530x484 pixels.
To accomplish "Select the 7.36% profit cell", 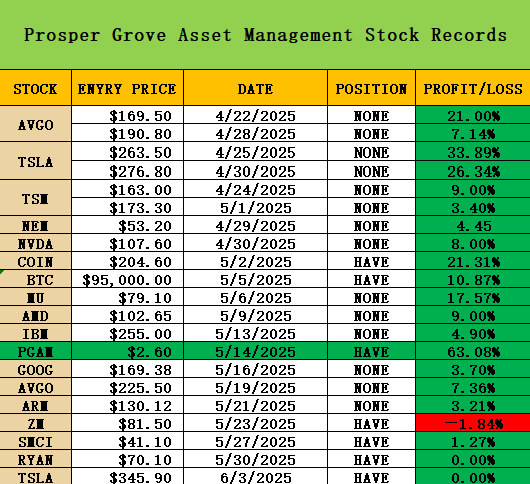I will click(473, 387).
